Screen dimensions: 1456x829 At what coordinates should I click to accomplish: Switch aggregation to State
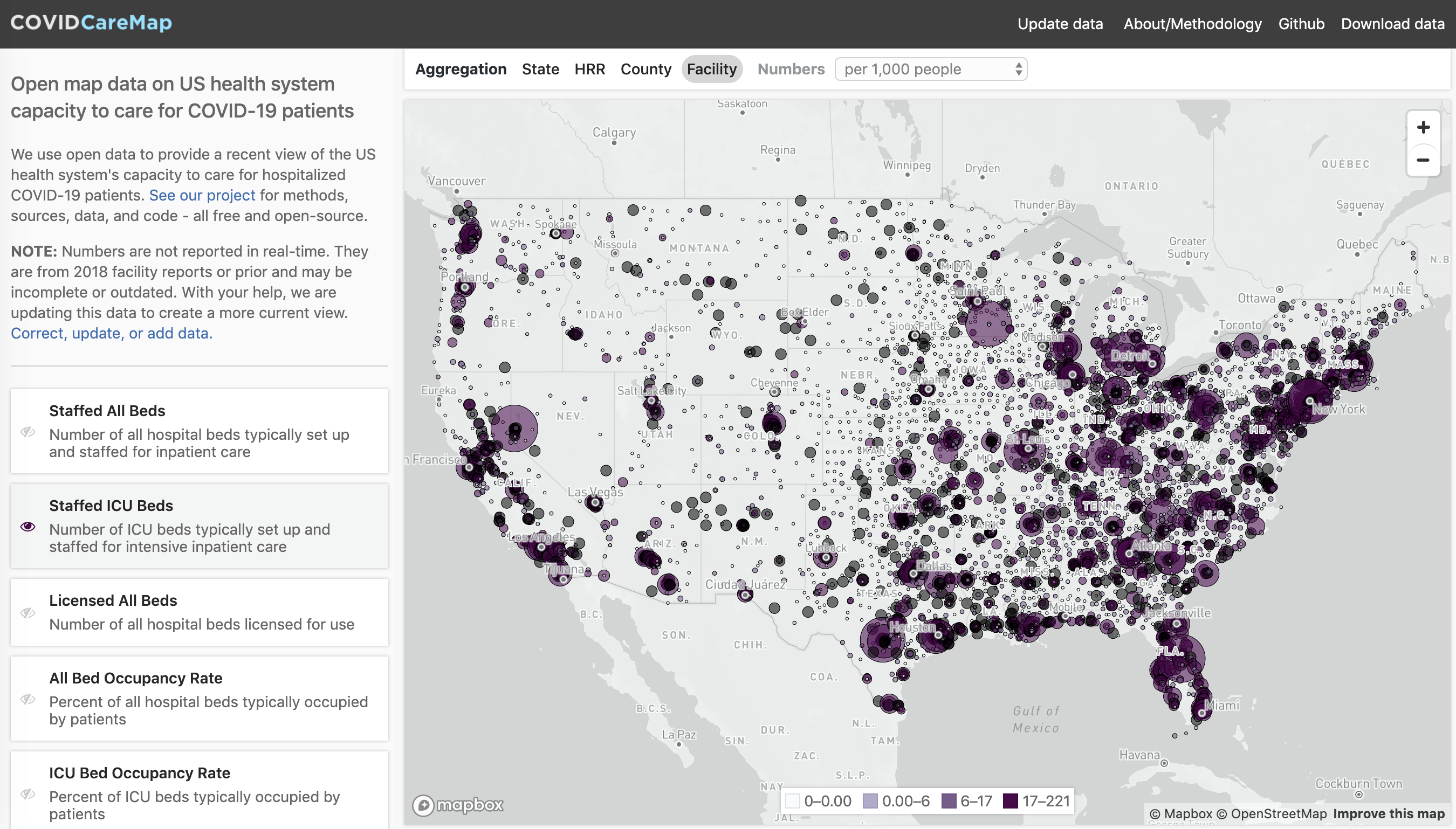[540, 70]
